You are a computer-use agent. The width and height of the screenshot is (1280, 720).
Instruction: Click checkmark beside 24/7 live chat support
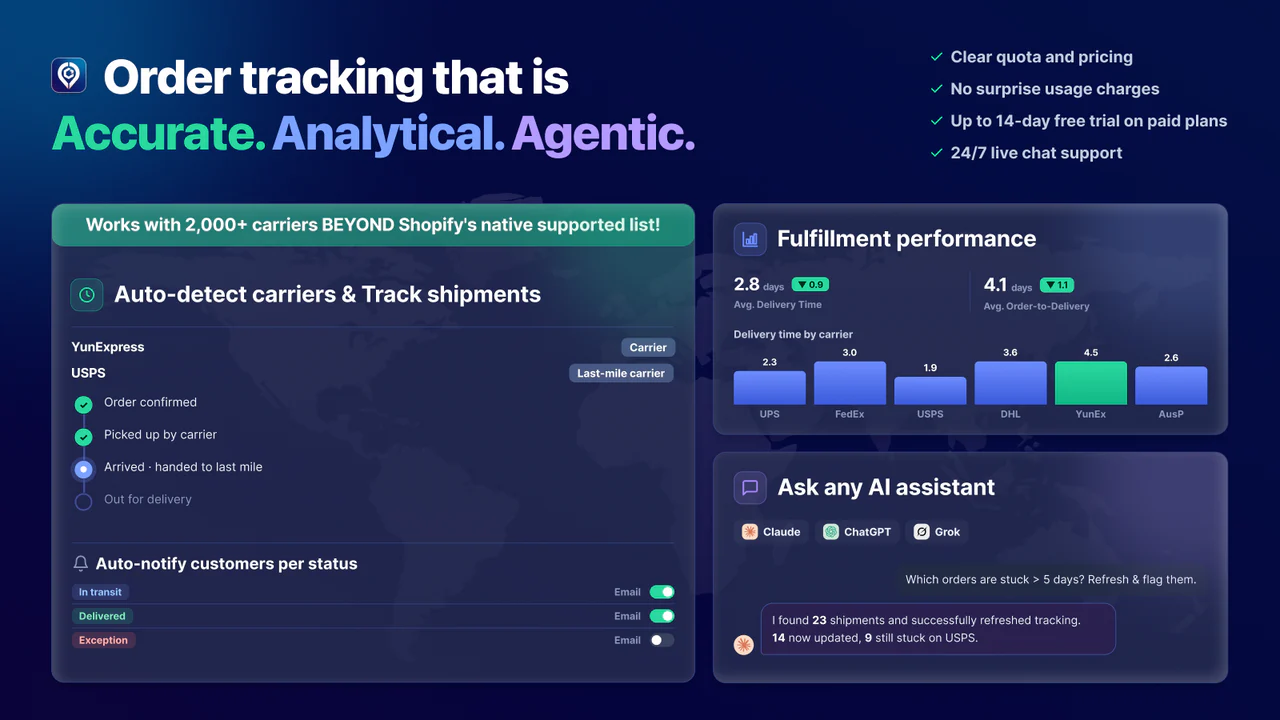tap(937, 153)
